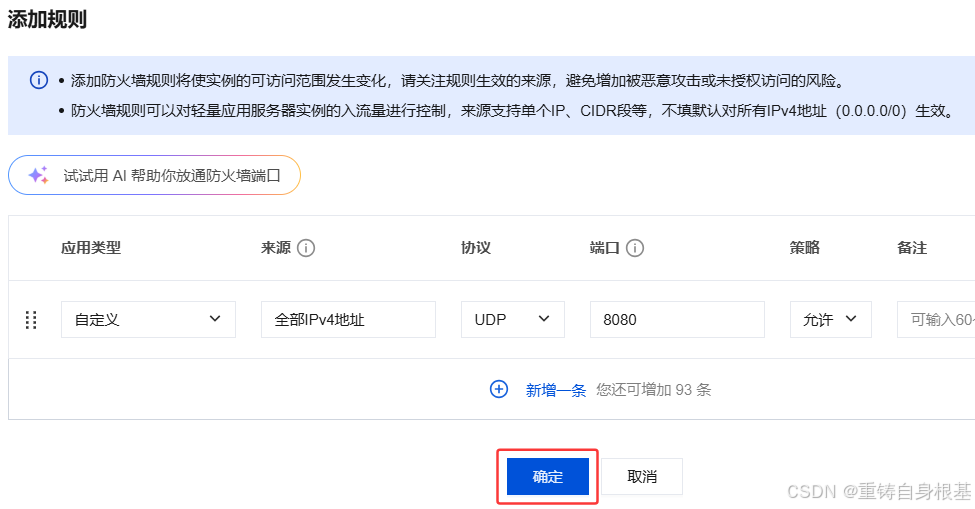Click the info icon next to 端口
The image size is (975, 509).
(634, 248)
